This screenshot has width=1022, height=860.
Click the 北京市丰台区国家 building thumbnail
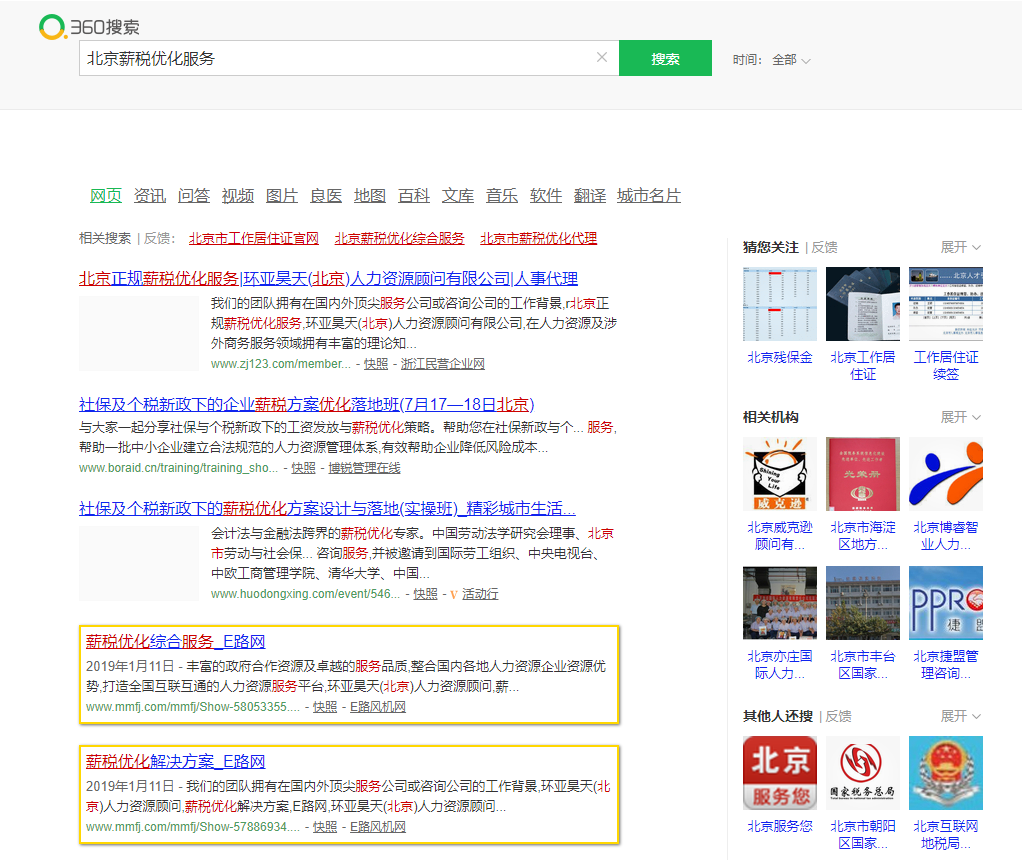coord(862,603)
